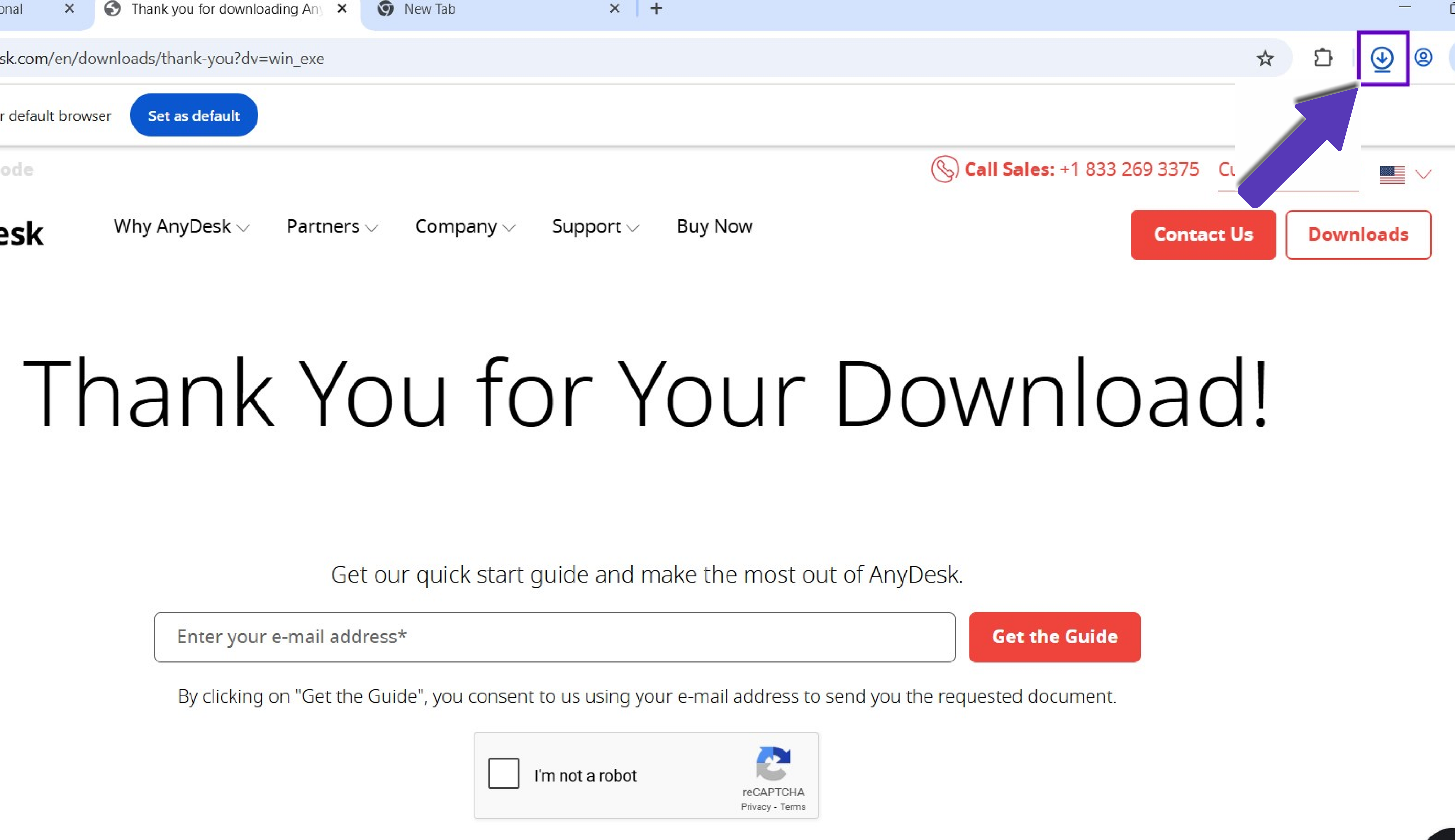Open the extensions puzzle icon
1455x840 pixels.
1323,58
